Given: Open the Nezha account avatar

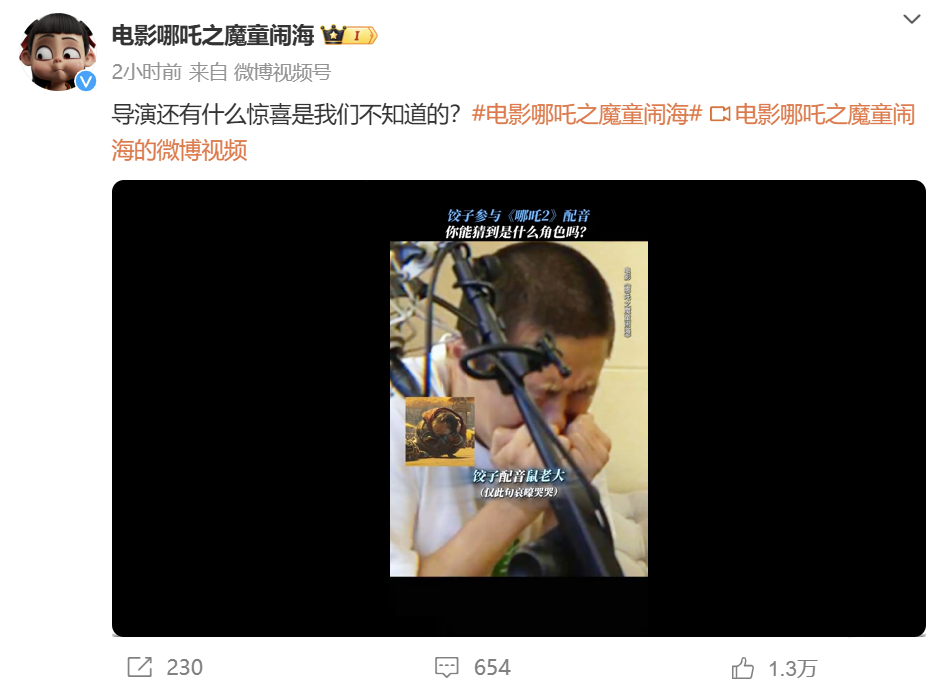Looking at the screenshot, I should (x=58, y=52).
